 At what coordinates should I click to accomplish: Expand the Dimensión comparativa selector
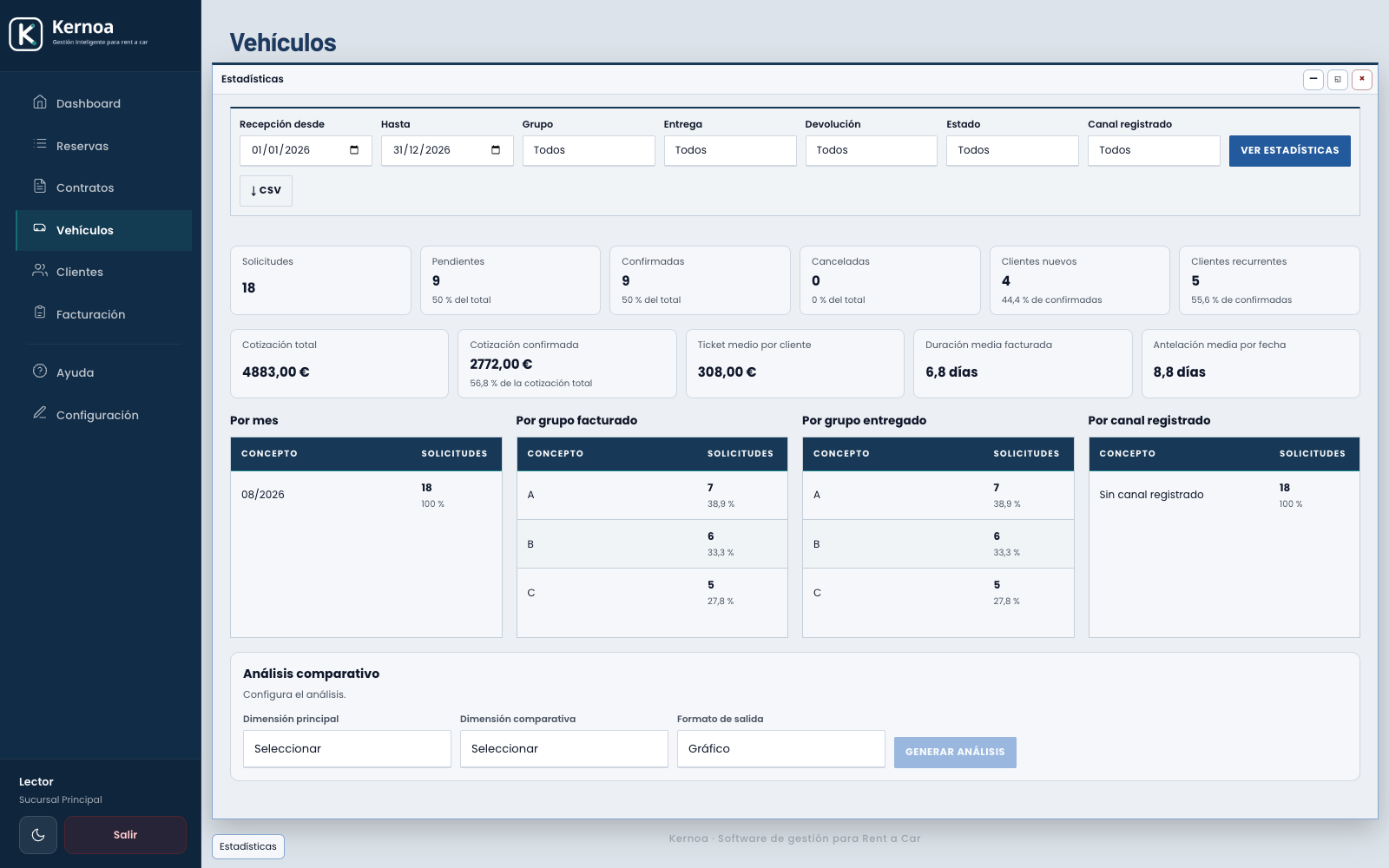pos(564,749)
